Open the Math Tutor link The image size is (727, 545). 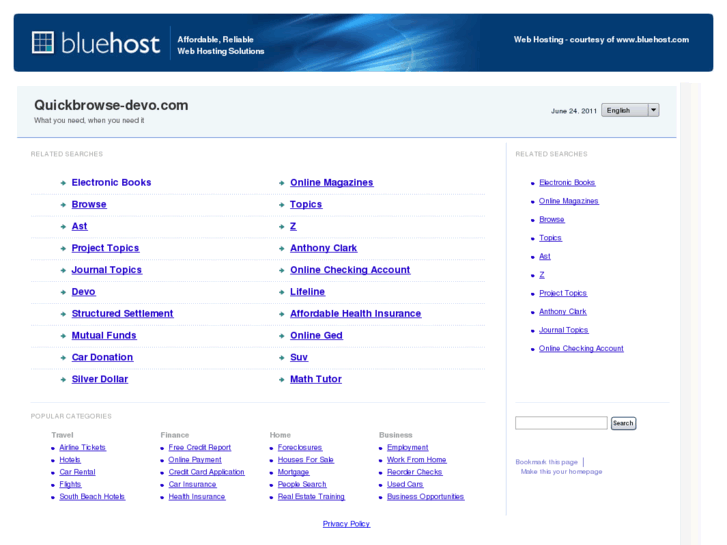tap(316, 379)
